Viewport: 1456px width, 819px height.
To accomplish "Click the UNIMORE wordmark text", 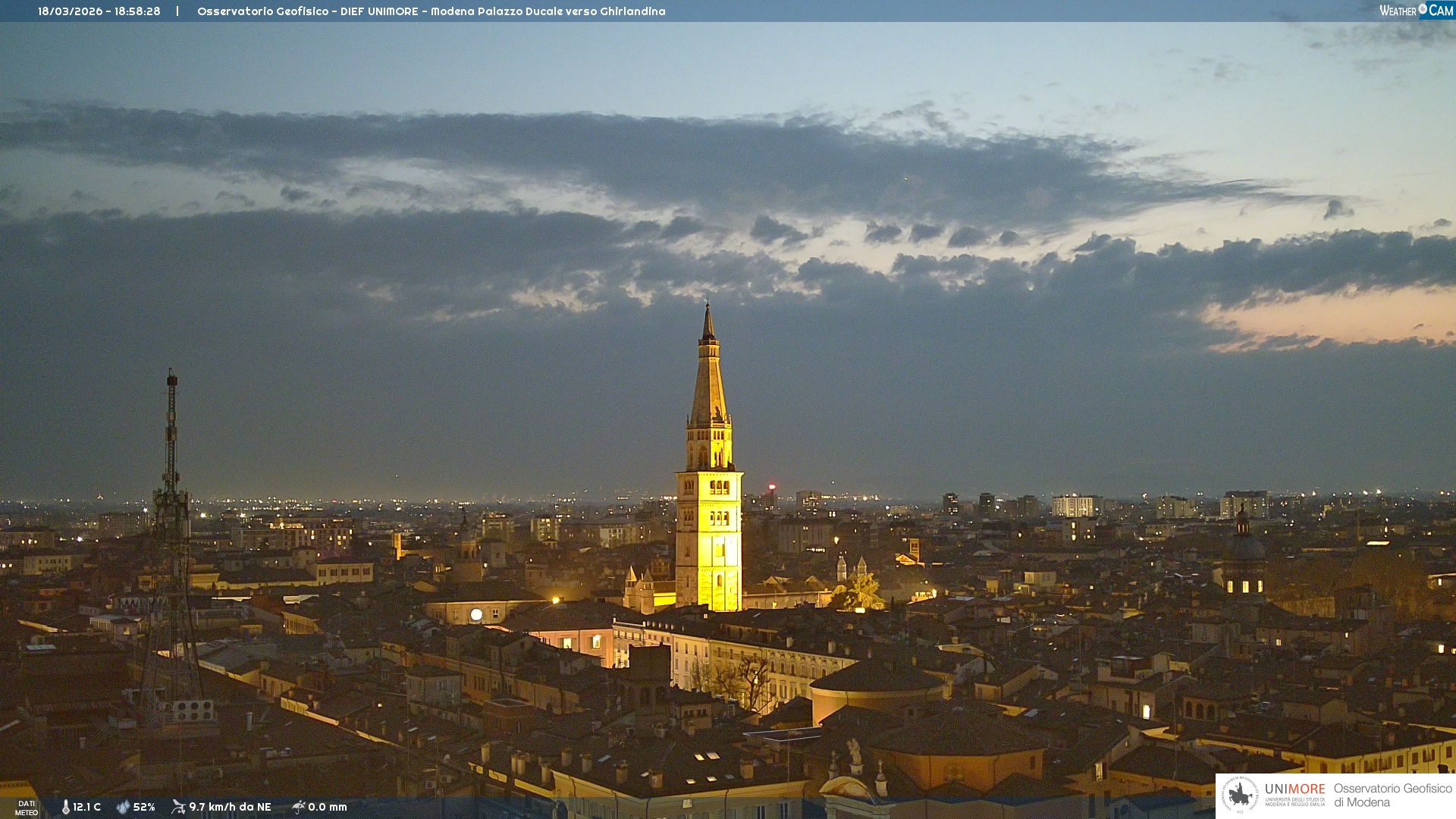I will pyautogui.click(x=1294, y=789).
